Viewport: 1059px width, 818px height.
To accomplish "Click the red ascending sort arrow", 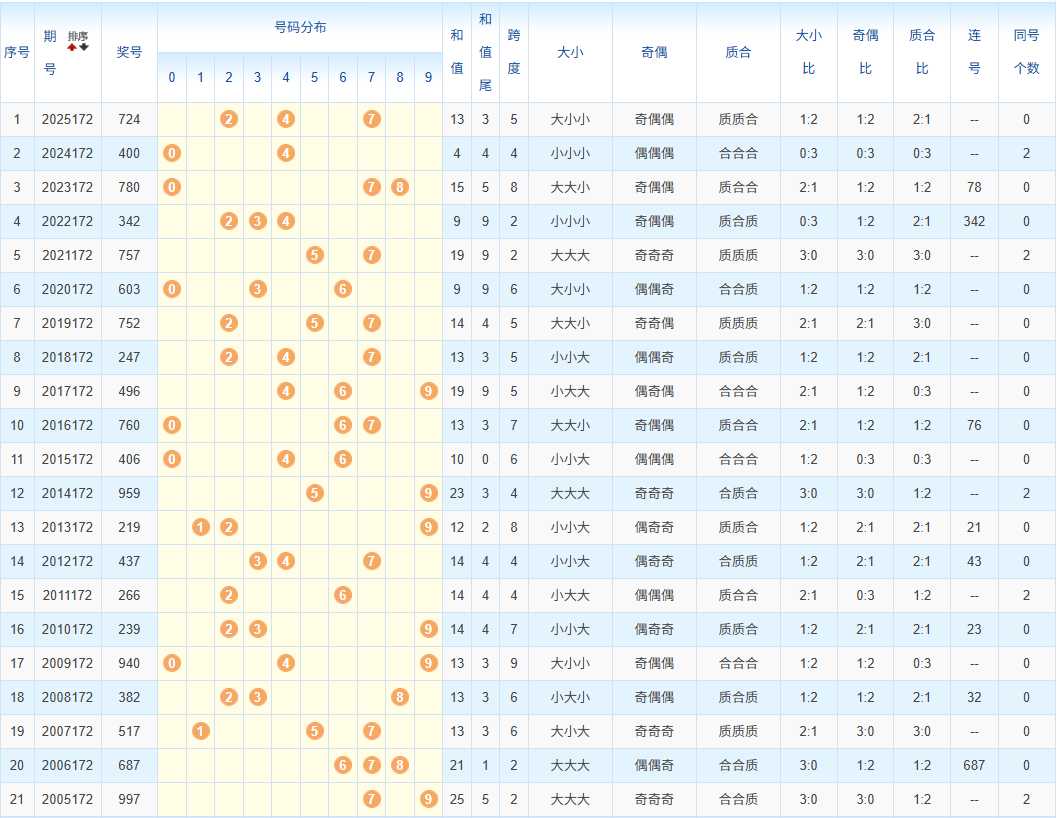I will click(72, 47).
